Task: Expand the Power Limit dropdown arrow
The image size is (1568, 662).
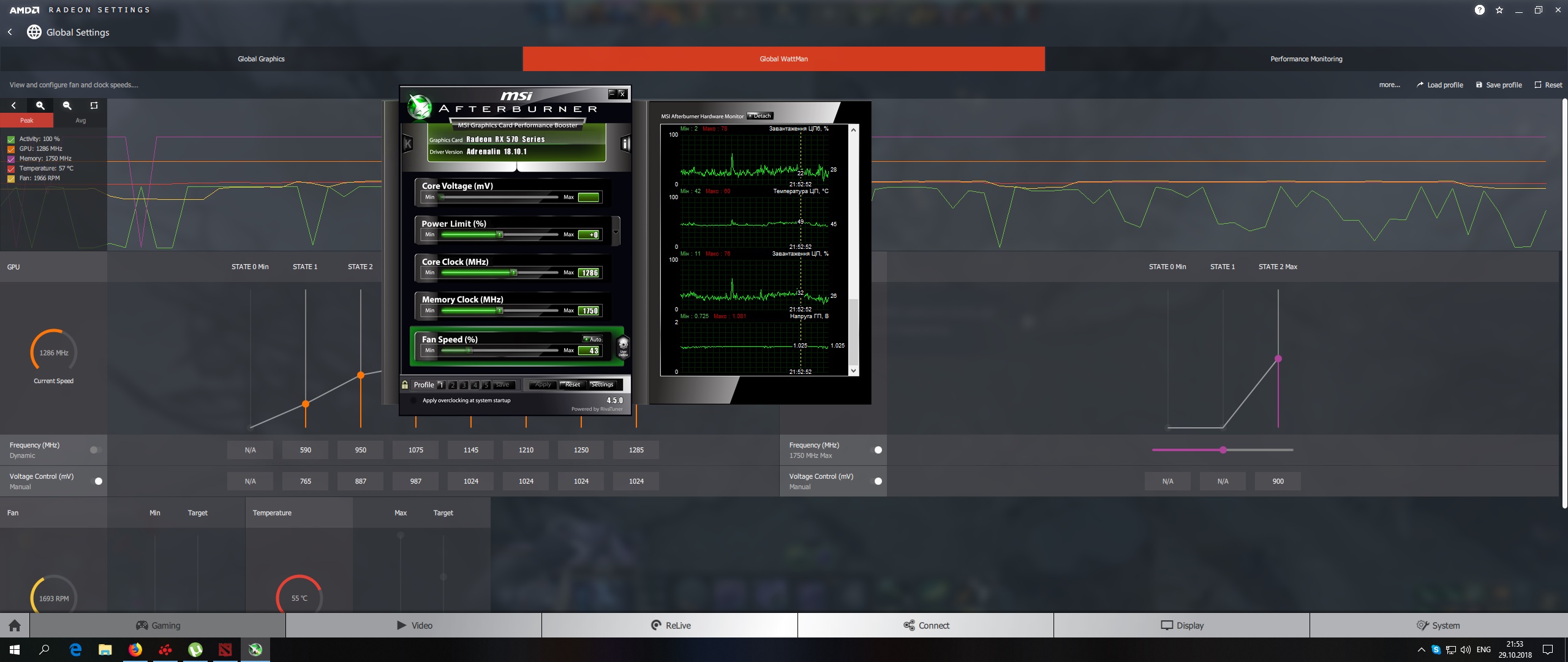Action: point(616,232)
